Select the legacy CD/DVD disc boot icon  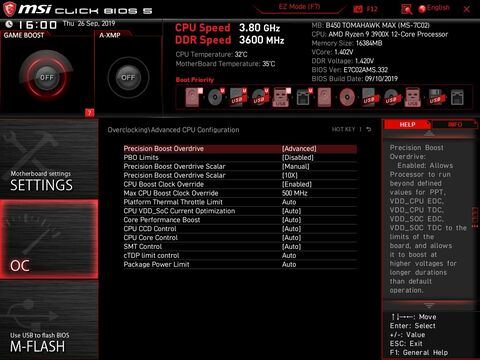tap(347, 98)
